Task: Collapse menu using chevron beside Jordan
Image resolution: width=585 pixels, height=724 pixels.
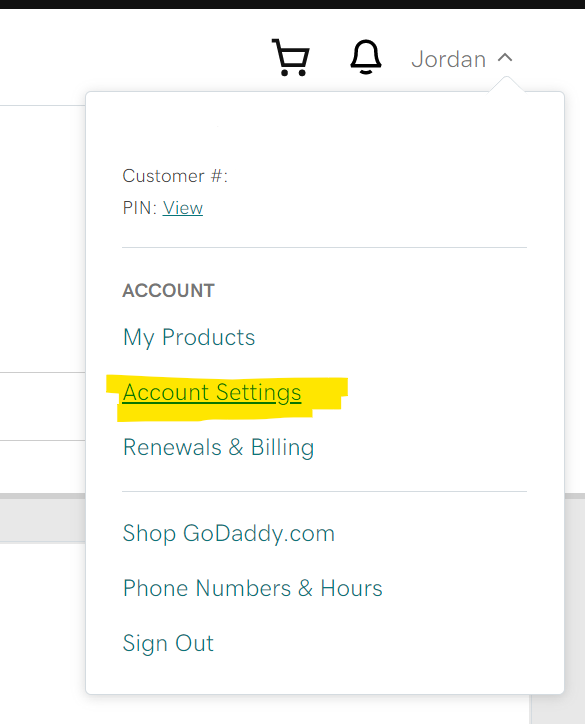Action: [x=505, y=58]
